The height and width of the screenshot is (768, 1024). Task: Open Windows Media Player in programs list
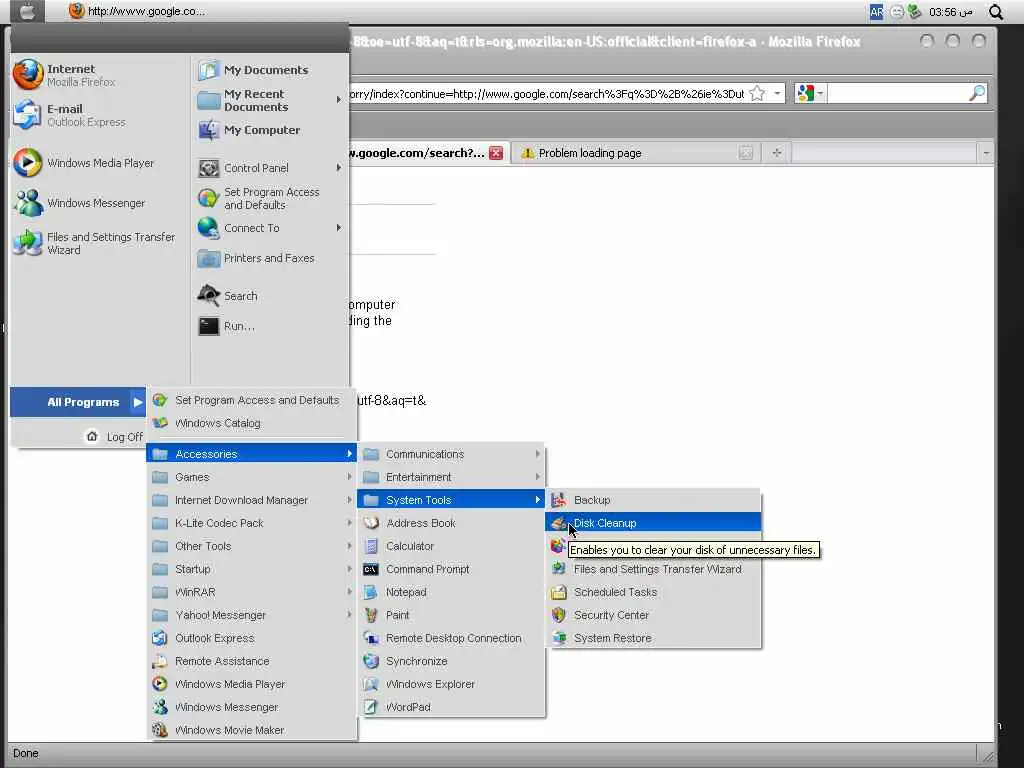tap(251, 684)
